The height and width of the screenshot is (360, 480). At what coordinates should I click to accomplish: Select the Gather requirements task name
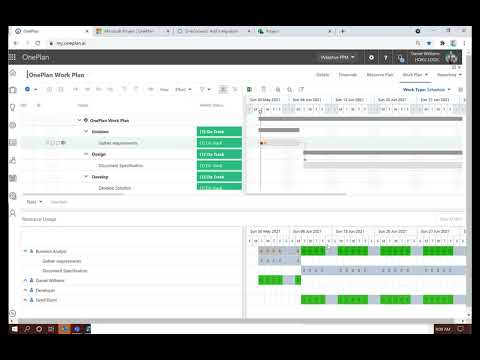pyautogui.click(x=118, y=143)
